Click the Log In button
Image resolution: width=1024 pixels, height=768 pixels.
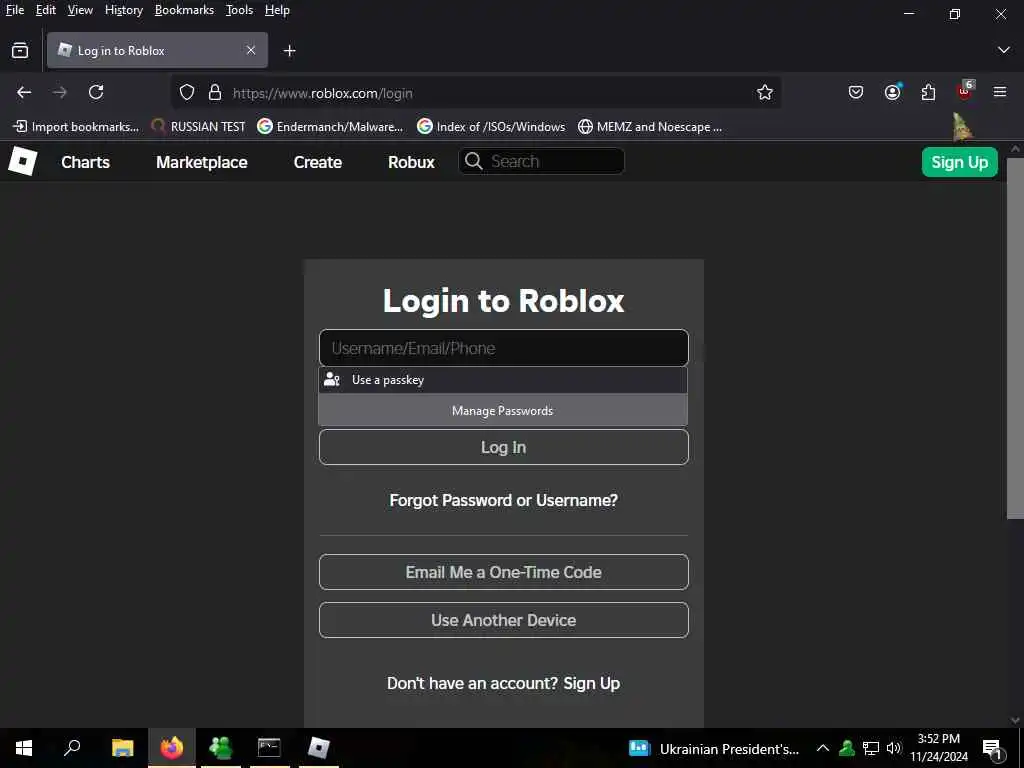point(504,447)
